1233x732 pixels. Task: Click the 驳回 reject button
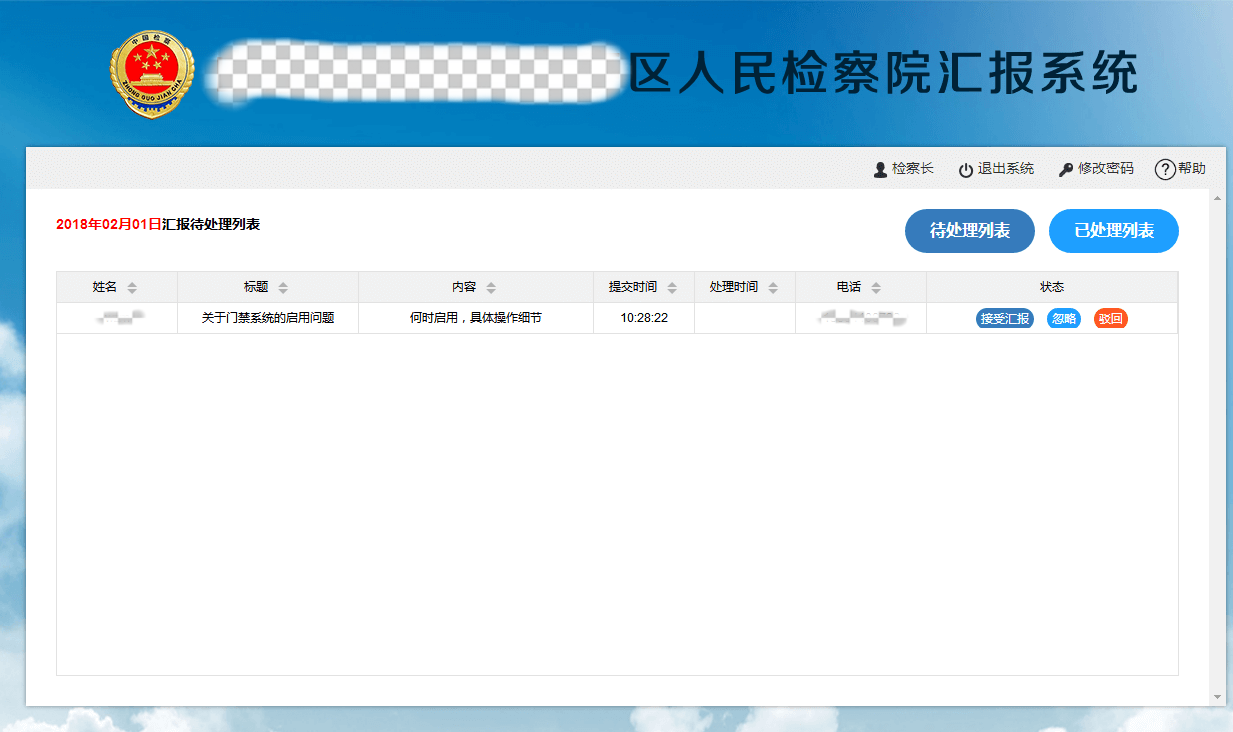[1111, 319]
